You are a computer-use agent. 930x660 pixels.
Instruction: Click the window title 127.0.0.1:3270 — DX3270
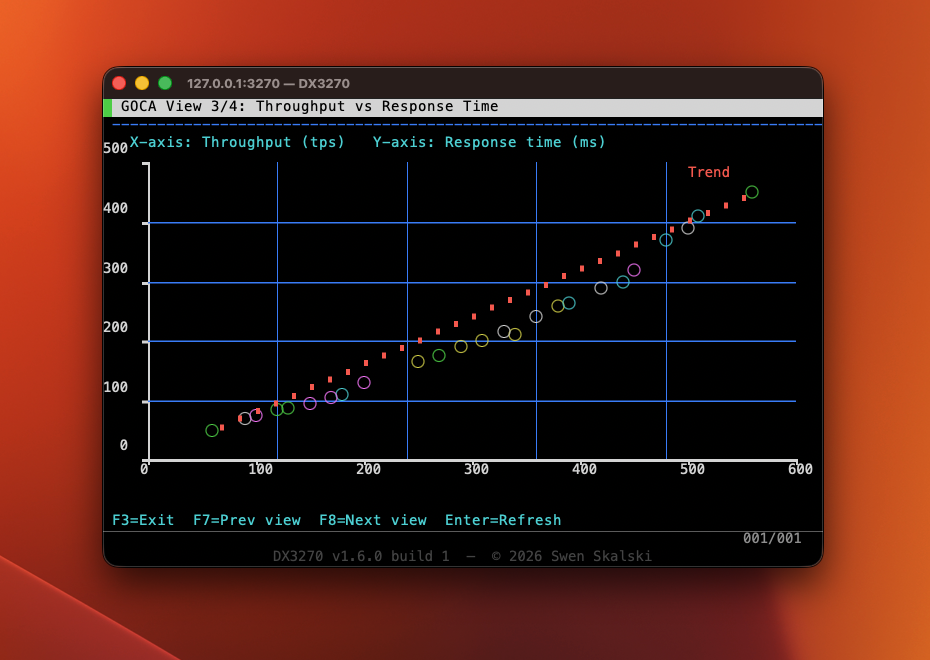(268, 84)
